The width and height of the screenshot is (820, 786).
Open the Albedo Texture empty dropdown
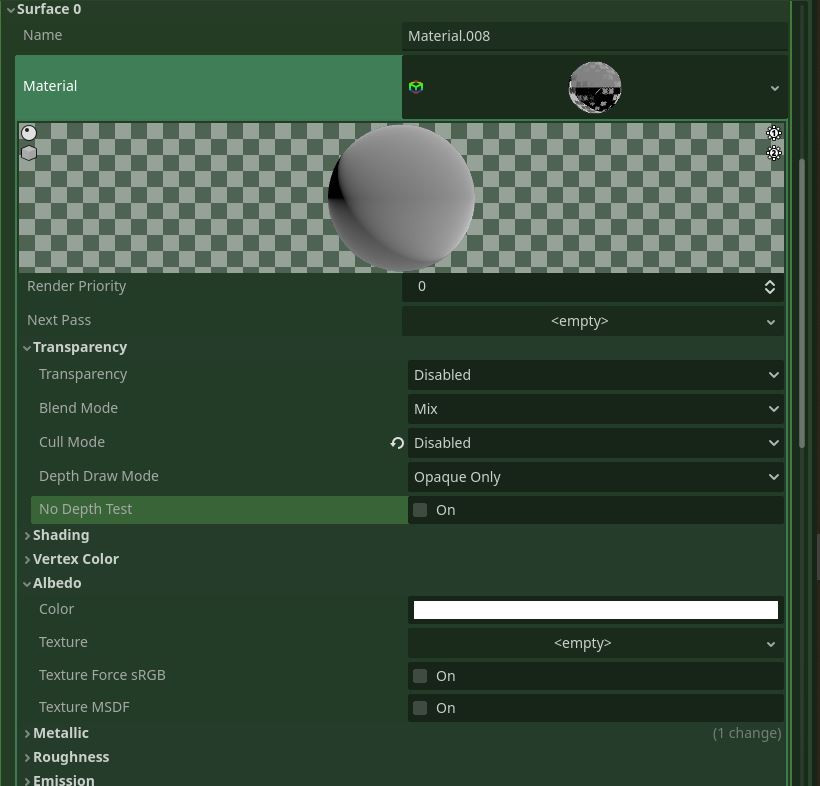(596, 643)
